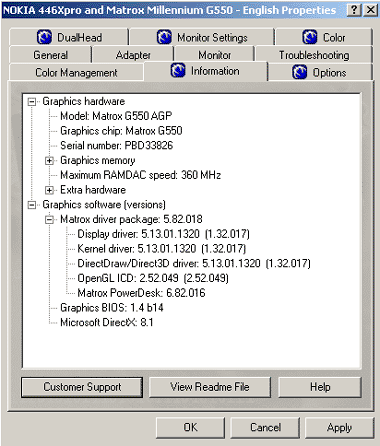The height and width of the screenshot is (446, 380).
Task: Select 'Graphics hardware' root label
Action: point(84,101)
